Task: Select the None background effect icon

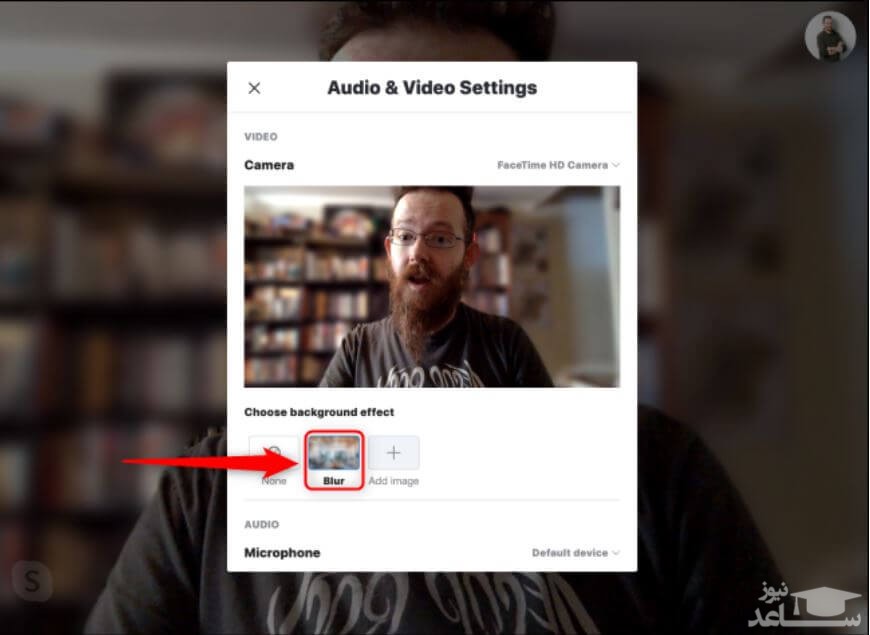Action: click(x=274, y=454)
